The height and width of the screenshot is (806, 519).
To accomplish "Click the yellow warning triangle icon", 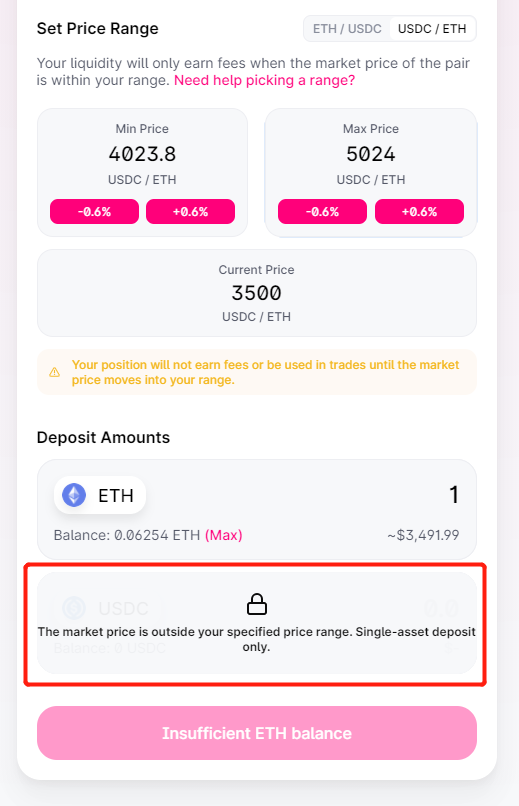I will [54, 372].
